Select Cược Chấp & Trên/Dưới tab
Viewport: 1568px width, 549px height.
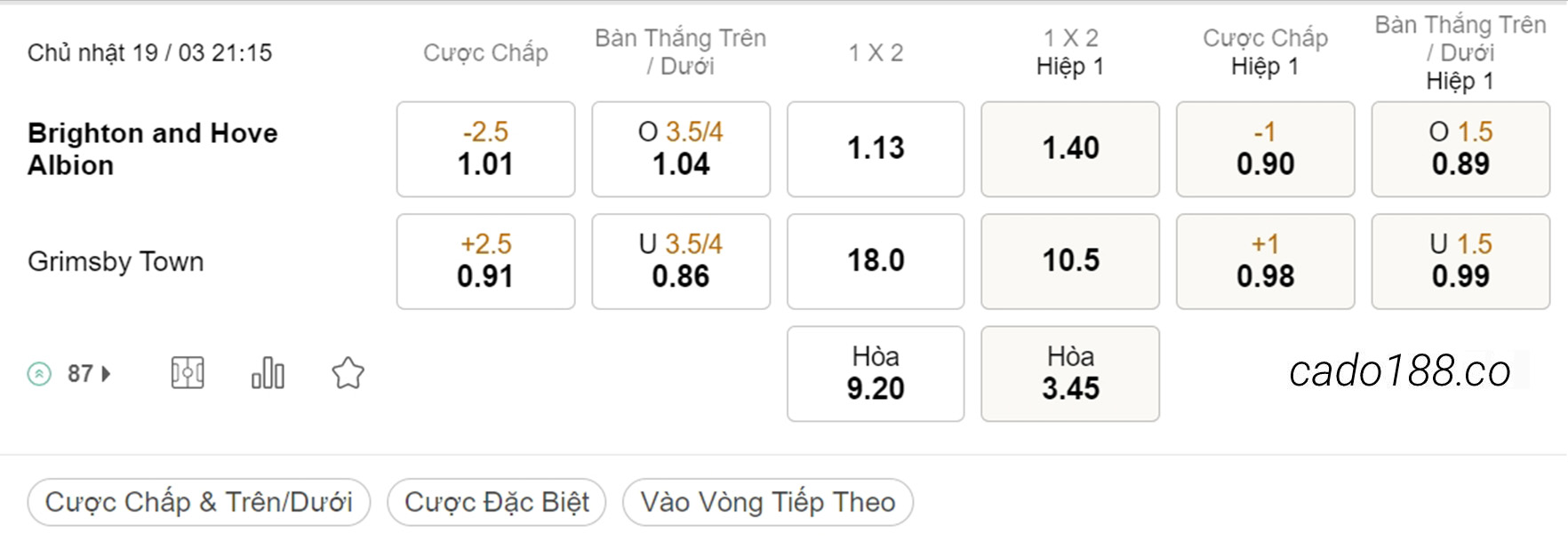[x=199, y=502]
